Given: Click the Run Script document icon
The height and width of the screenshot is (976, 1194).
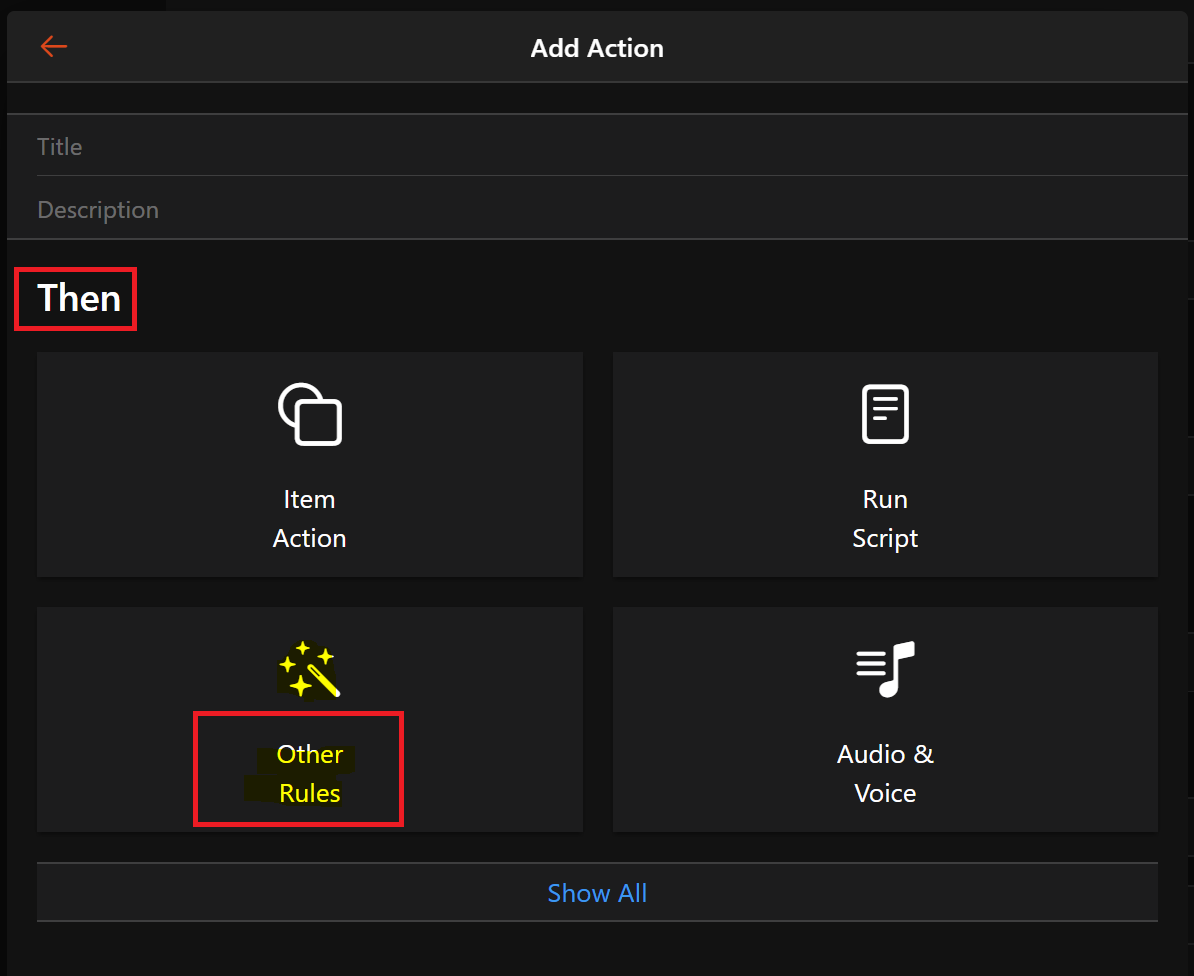Looking at the screenshot, I should coord(885,414).
